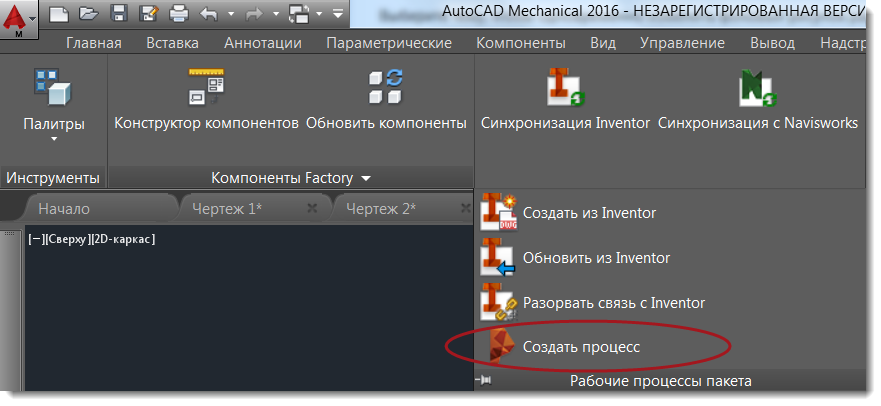Switch to the Чертеж 2* document tab
The height and width of the screenshot is (406, 881).
click(x=381, y=209)
